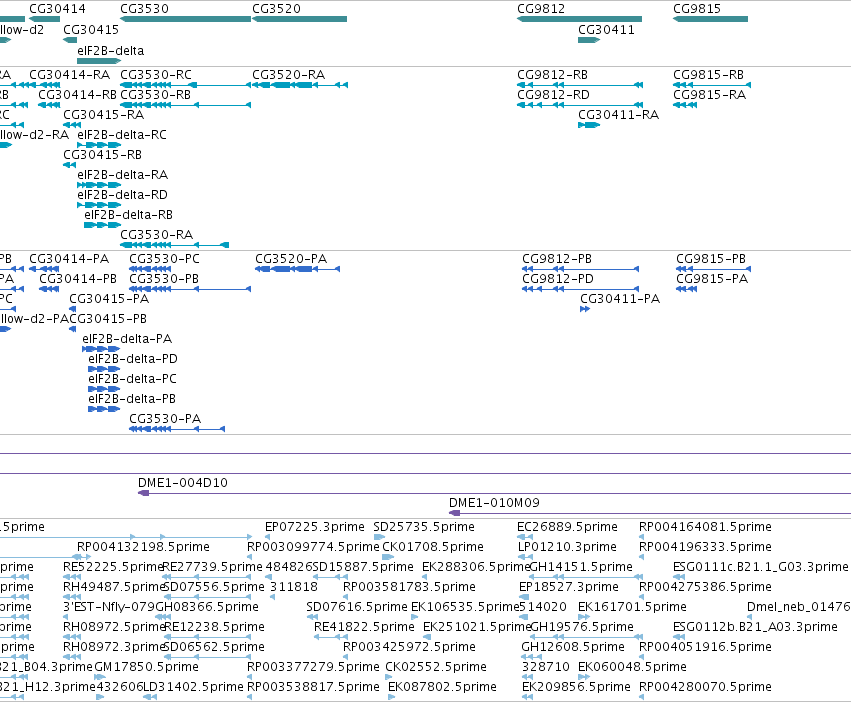Select the eIF2B-delta gene label
The height and width of the screenshot is (702, 851).
111,51
